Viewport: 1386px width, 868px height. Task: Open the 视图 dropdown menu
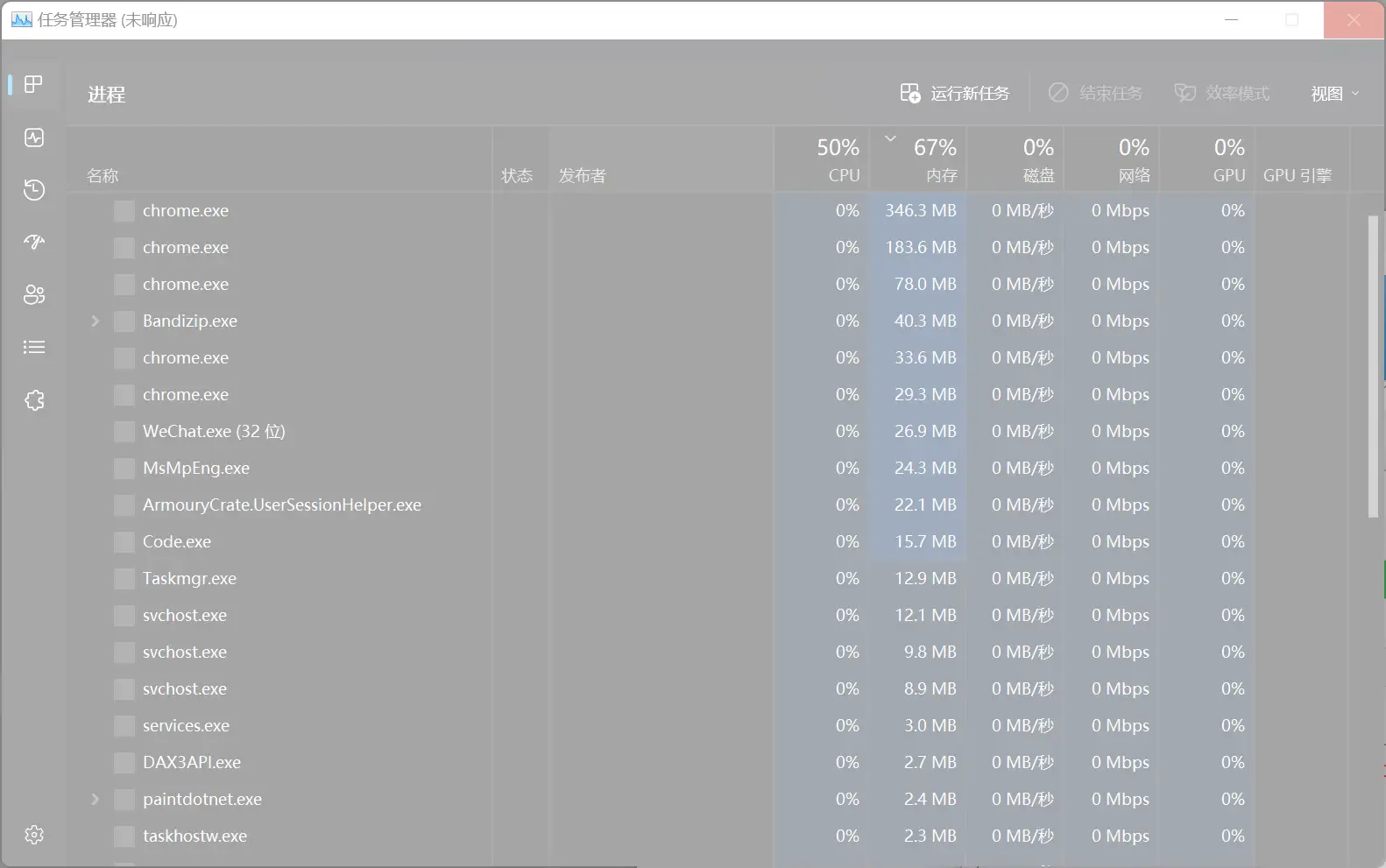[1334, 94]
